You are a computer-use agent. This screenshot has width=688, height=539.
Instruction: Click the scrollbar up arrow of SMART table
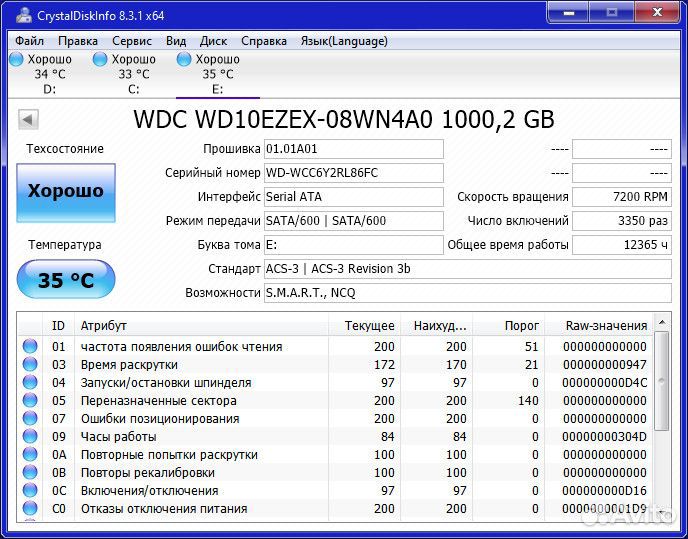[662, 323]
